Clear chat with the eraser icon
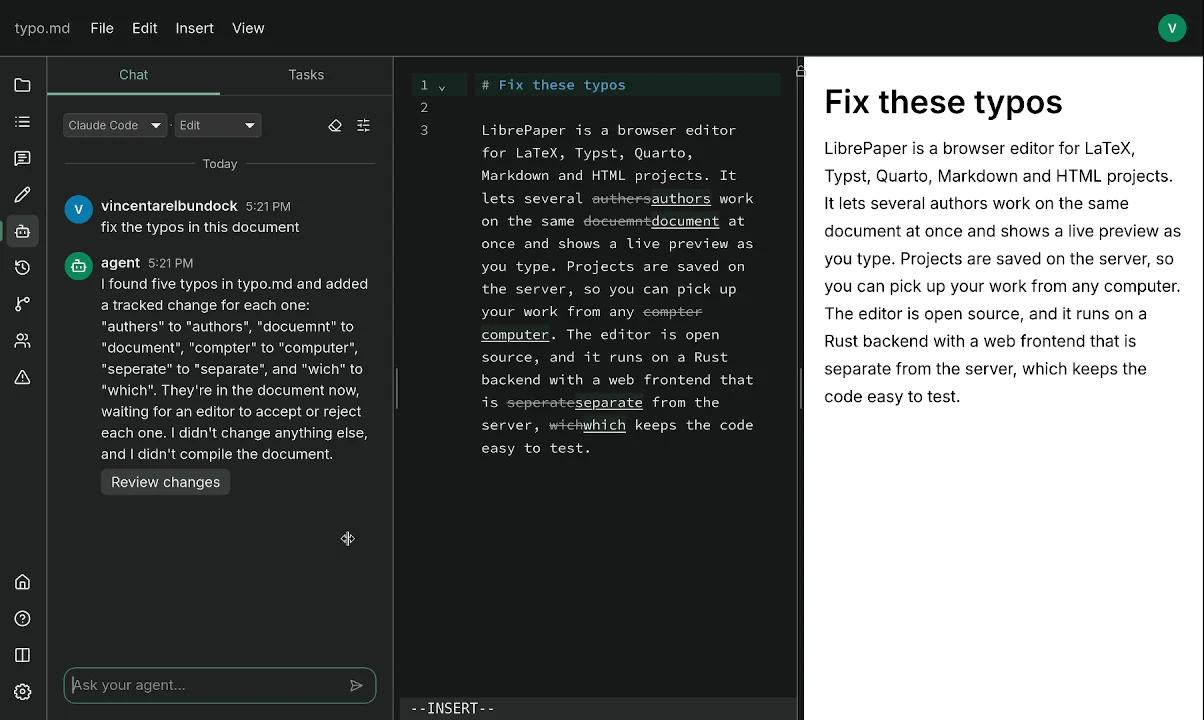The image size is (1204, 720). [335, 126]
